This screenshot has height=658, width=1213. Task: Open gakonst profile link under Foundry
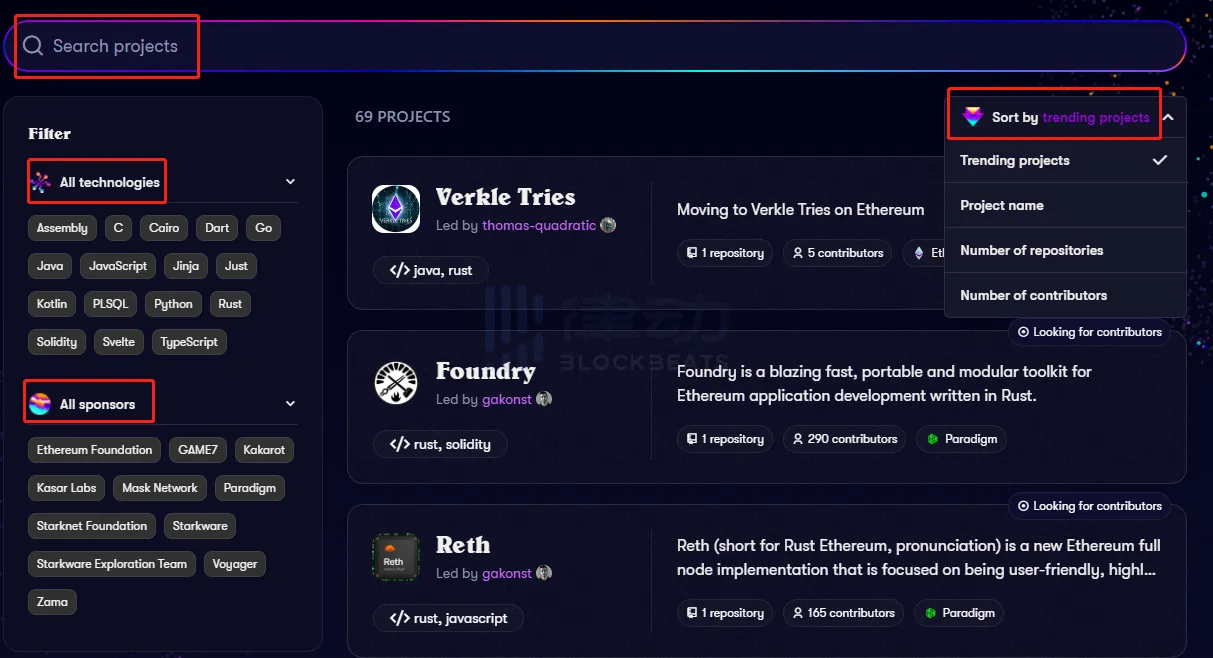tap(507, 400)
